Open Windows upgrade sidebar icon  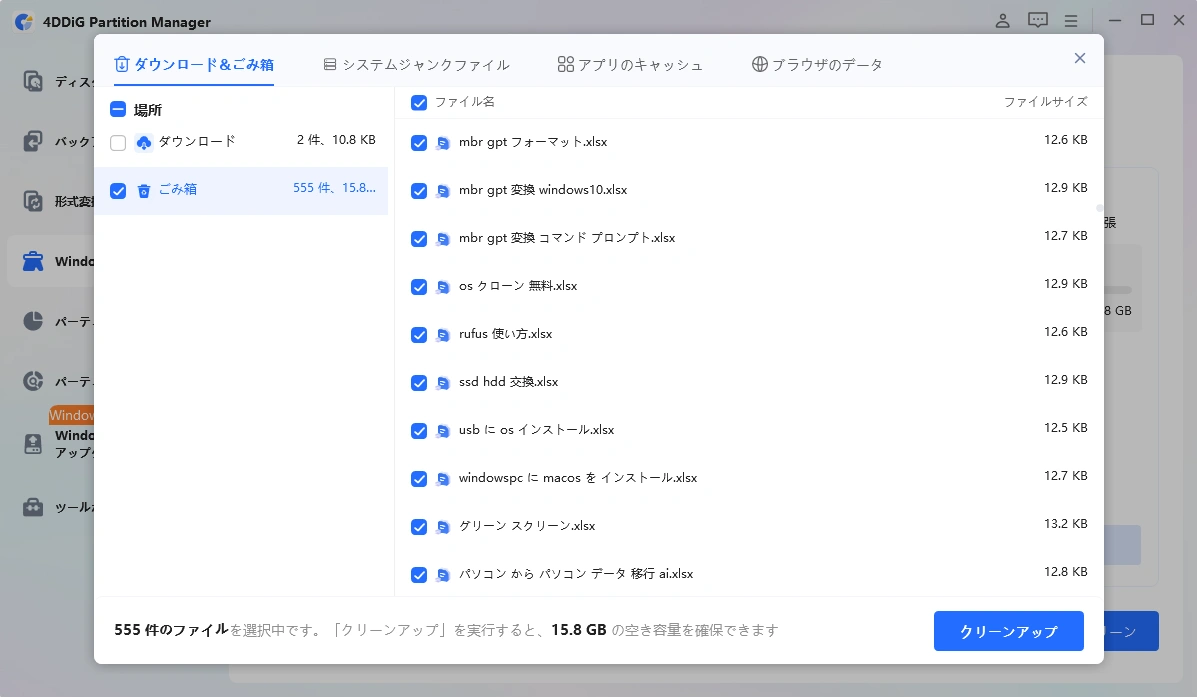(33, 444)
